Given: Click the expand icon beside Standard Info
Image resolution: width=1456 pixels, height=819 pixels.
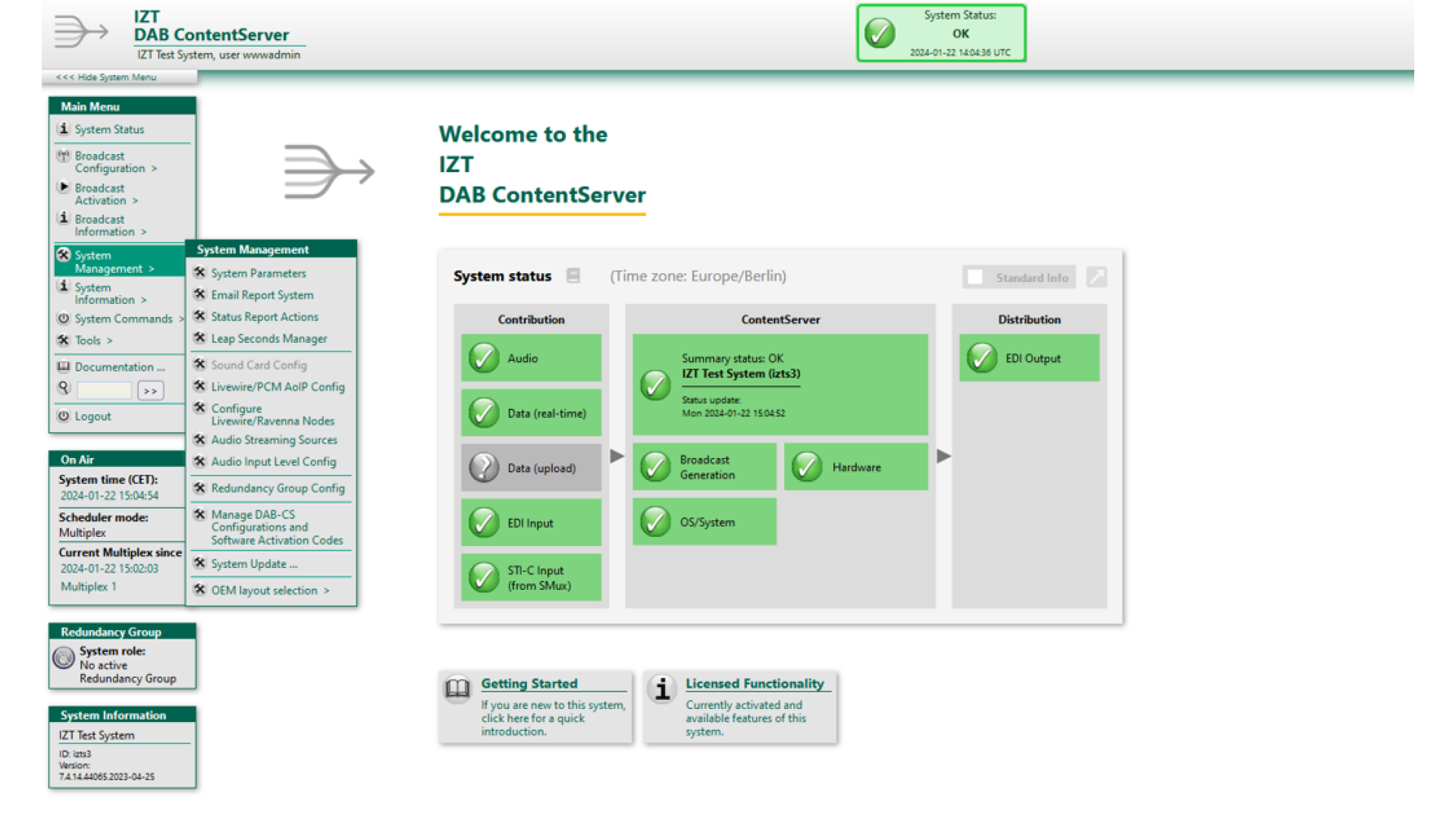Looking at the screenshot, I should click(x=1096, y=277).
